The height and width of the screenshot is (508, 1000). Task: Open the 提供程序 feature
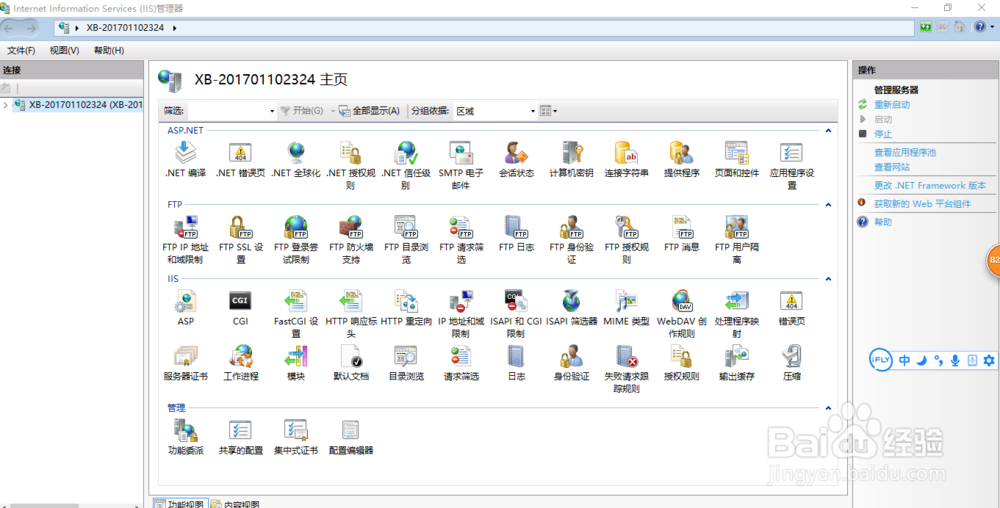[681, 159]
